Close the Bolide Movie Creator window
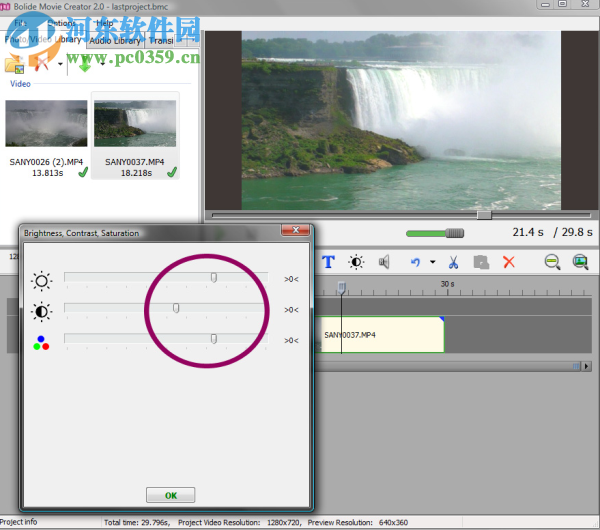Image resolution: width=600 pixels, height=530 pixels. pyautogui.click(x=585, y=4)
